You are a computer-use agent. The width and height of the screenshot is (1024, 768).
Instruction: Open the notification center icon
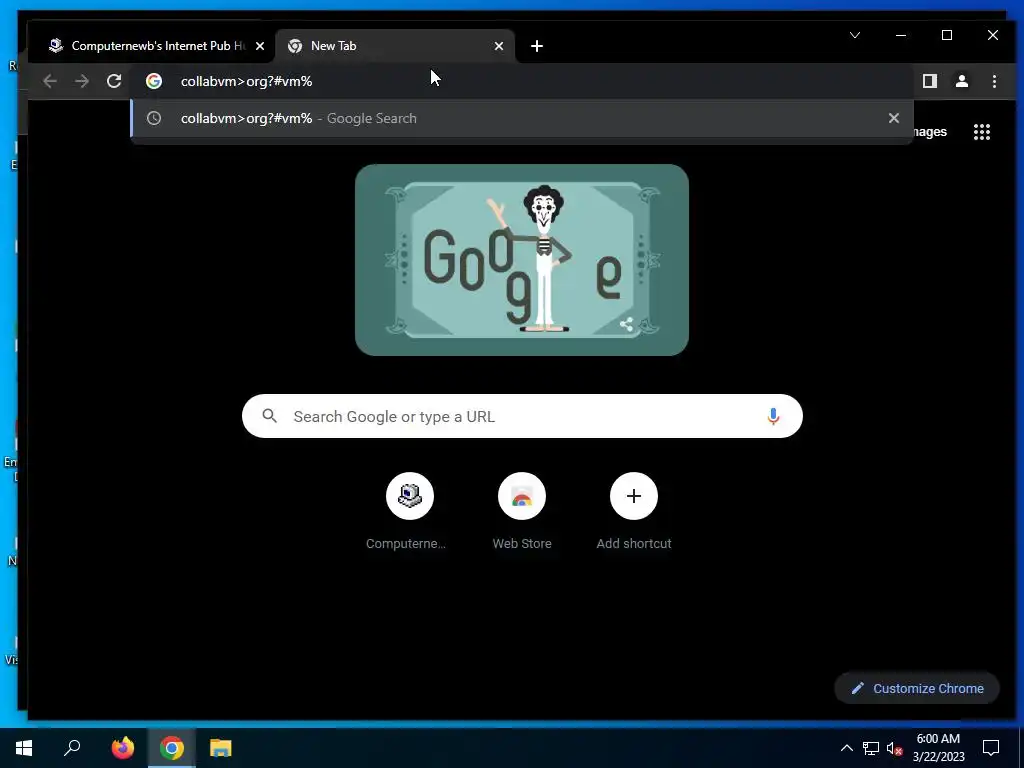point(991,748)
